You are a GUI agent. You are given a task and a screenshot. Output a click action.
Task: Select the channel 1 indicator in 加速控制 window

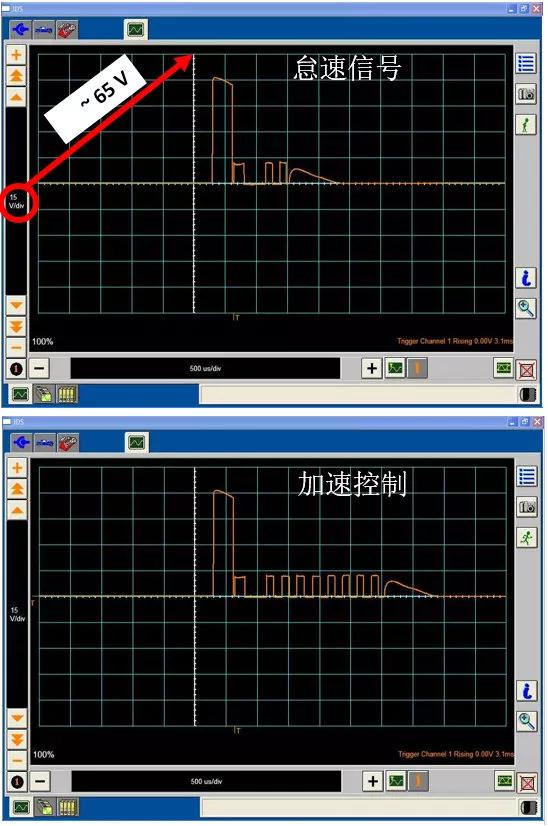tap(17, 782)
